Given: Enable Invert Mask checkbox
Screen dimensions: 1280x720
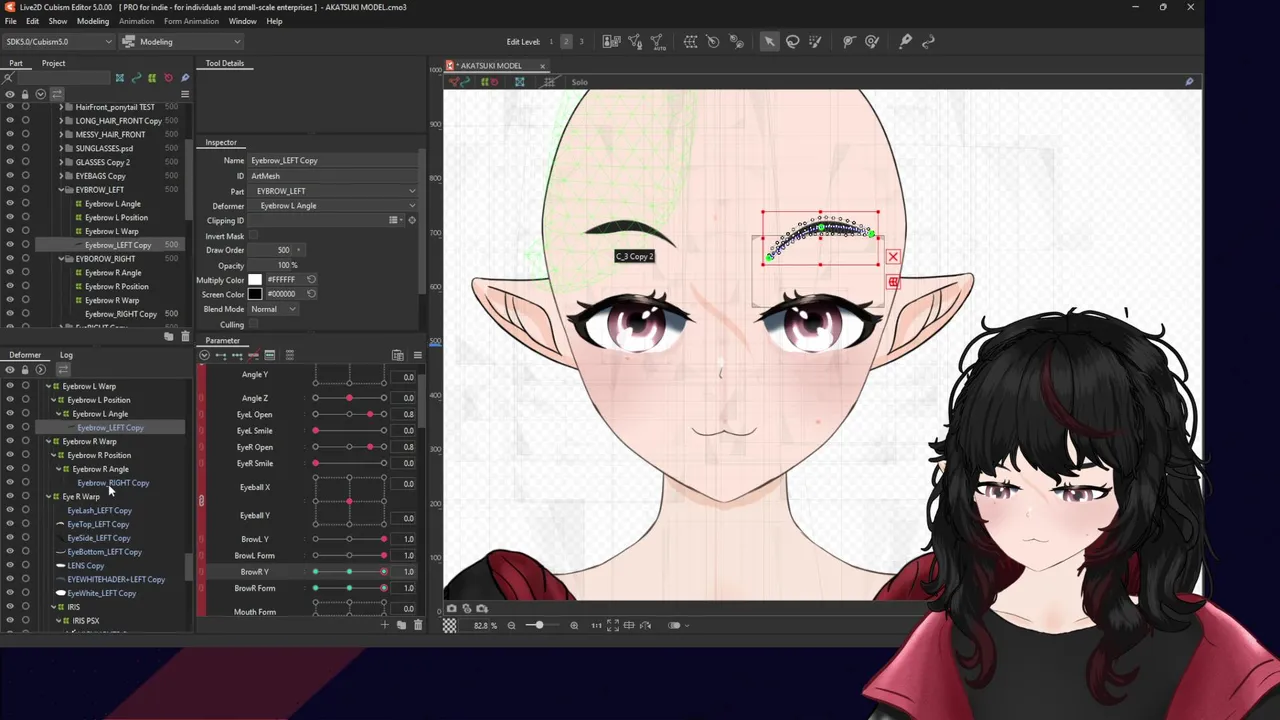Looking at the screenshot, I should pyautogui.click(x=253, y=236).
